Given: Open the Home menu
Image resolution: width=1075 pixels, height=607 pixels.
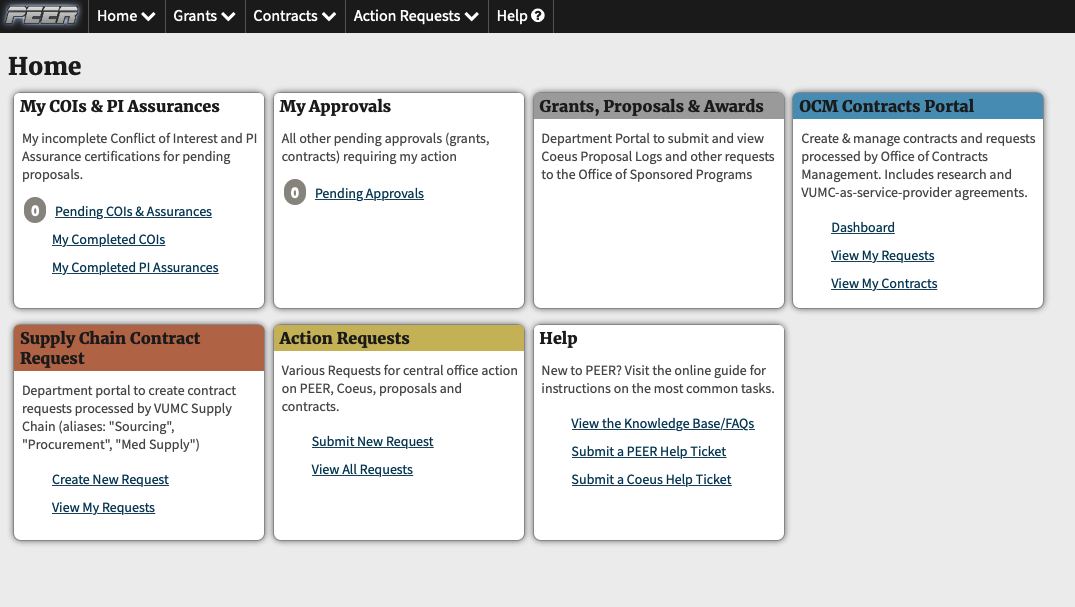Looking at the screenshot, I should click(126, 16).
